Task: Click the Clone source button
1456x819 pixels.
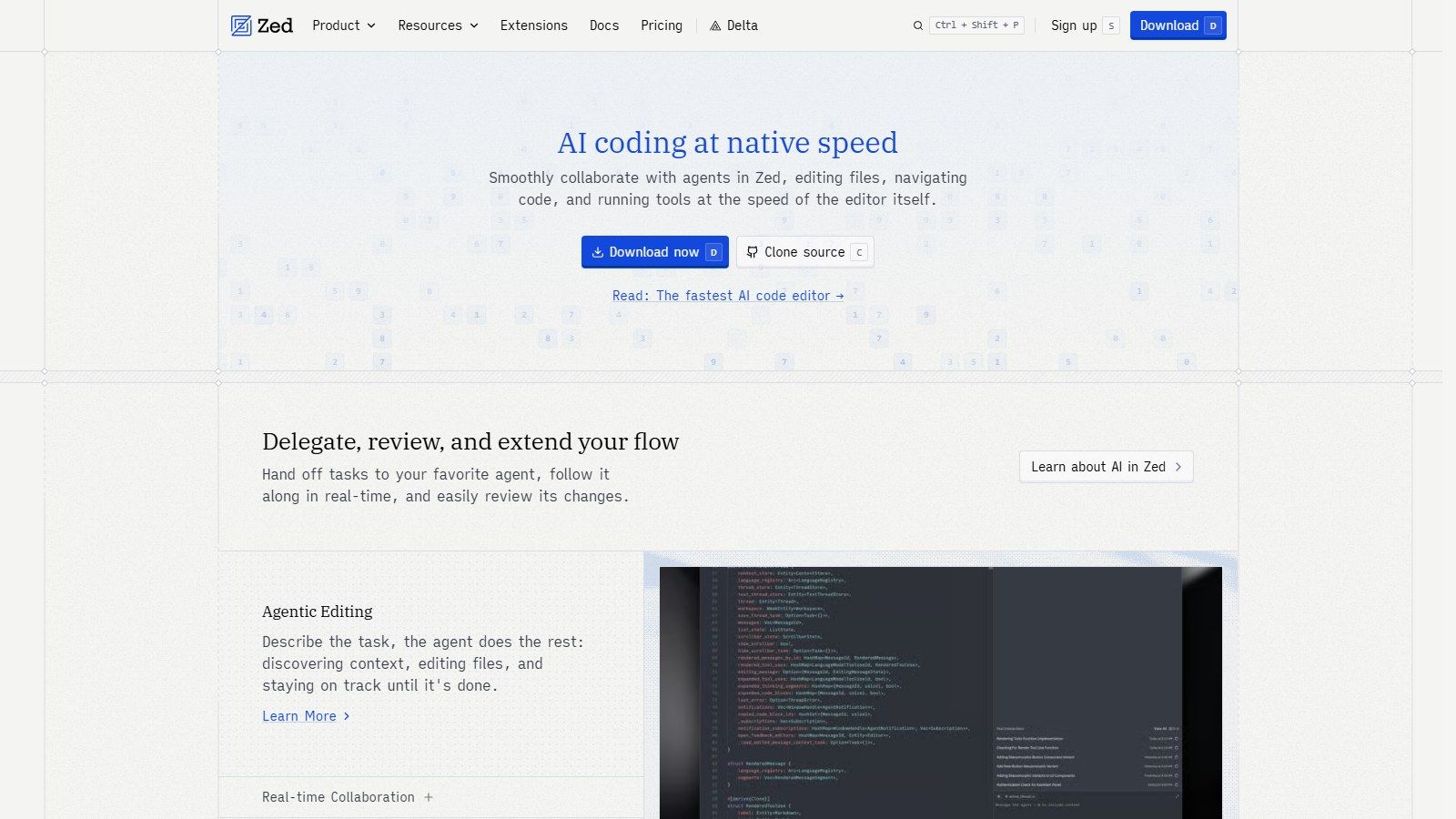Action: 805,252
